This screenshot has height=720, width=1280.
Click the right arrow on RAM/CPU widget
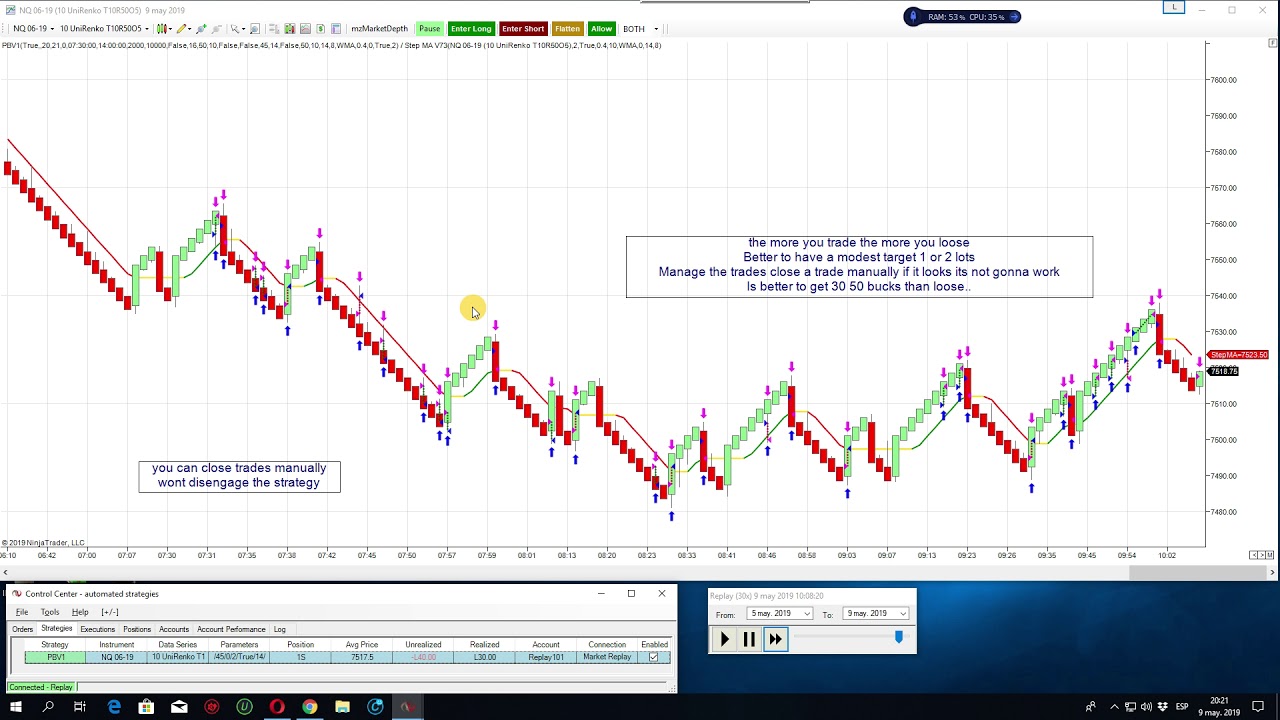pyautogui.click(x=1013, y=16)
